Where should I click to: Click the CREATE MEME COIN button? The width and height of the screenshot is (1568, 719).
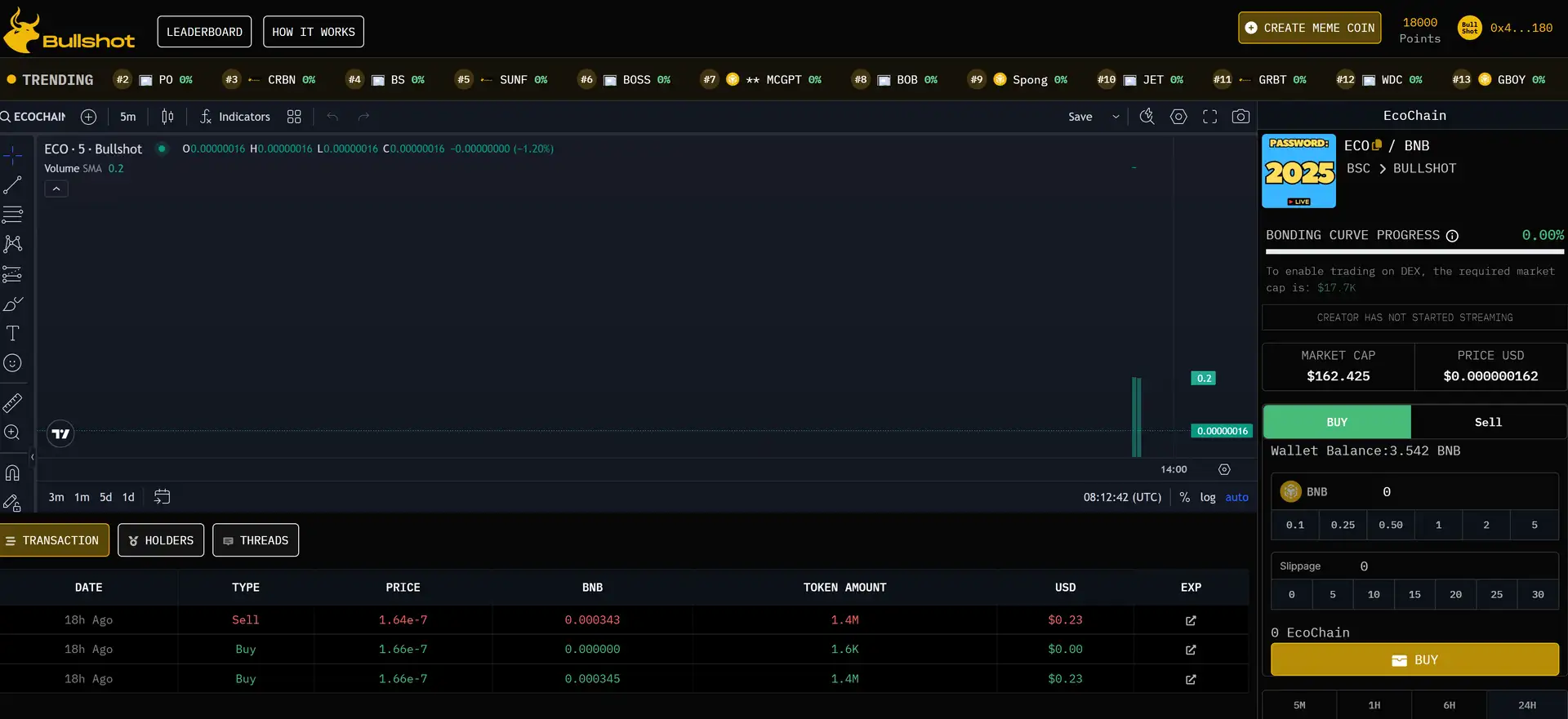(x=1309, y=28)
